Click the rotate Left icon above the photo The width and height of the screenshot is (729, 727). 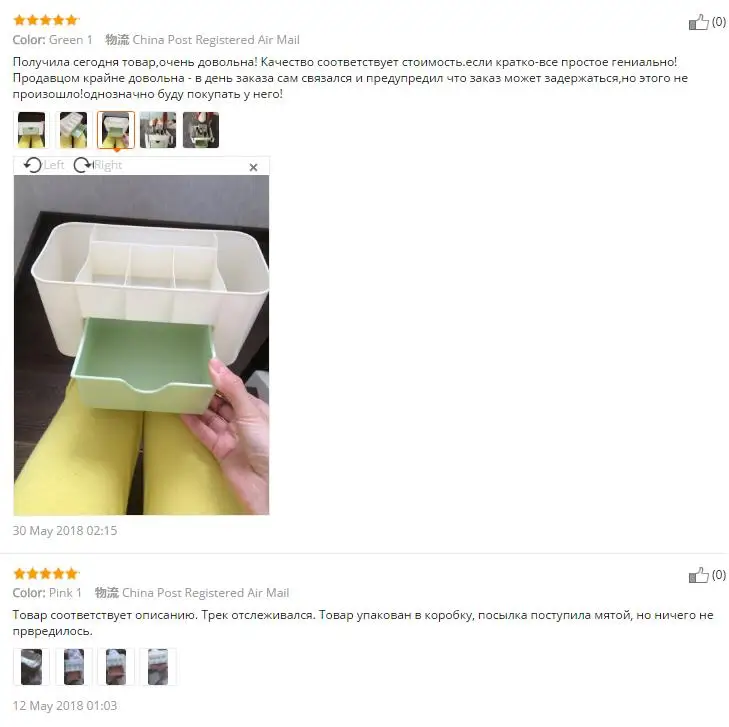[33, 165]
